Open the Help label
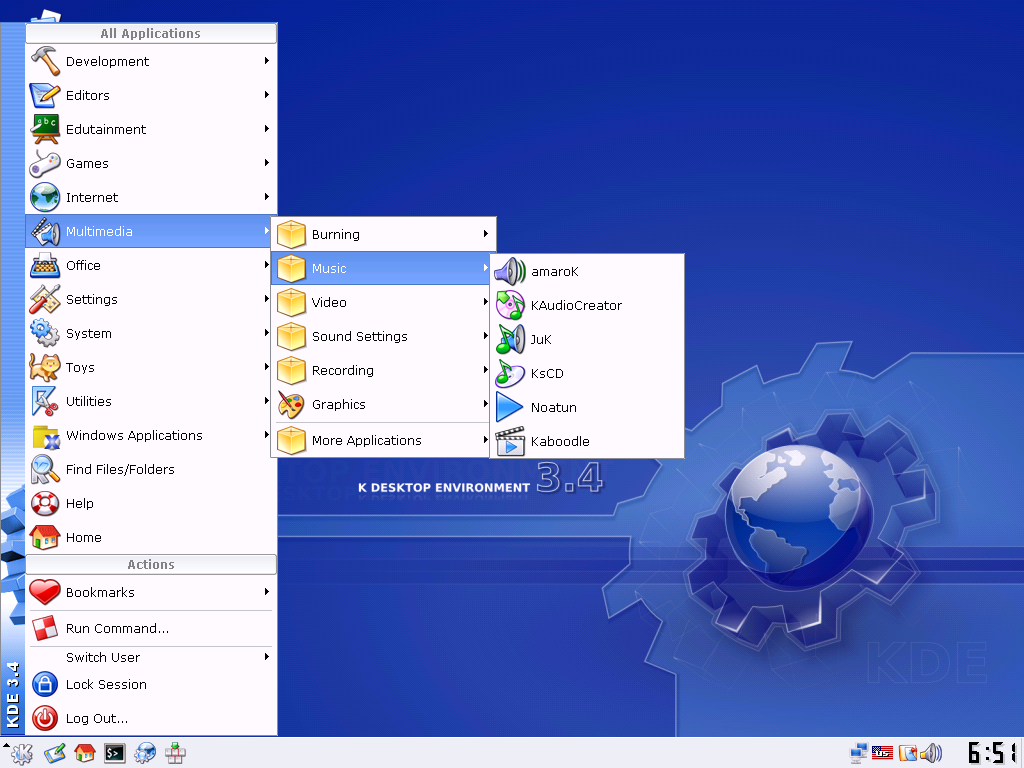 pos(80,504)
